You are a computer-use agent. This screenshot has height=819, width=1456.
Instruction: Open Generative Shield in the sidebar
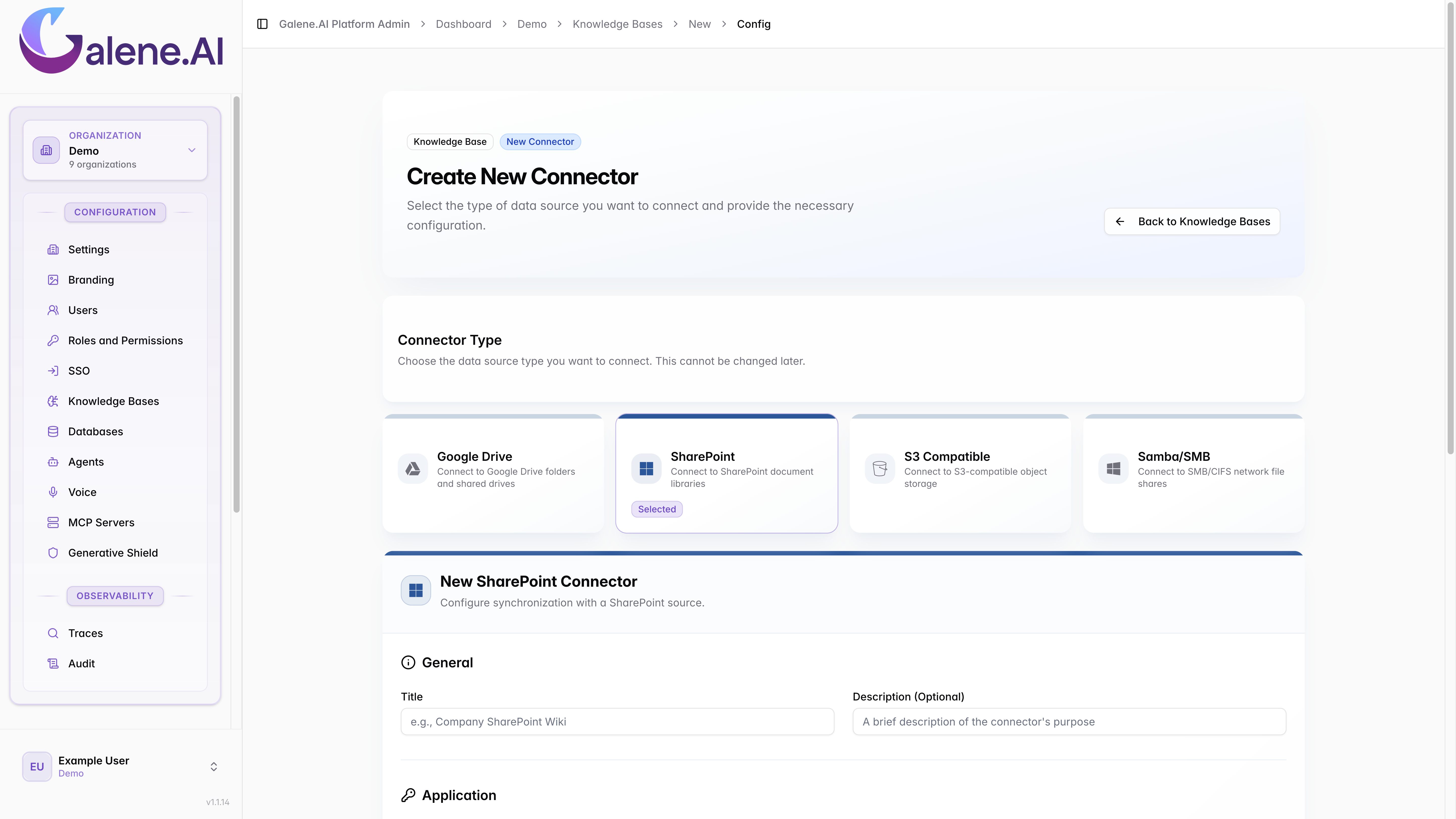pos(115,553)
